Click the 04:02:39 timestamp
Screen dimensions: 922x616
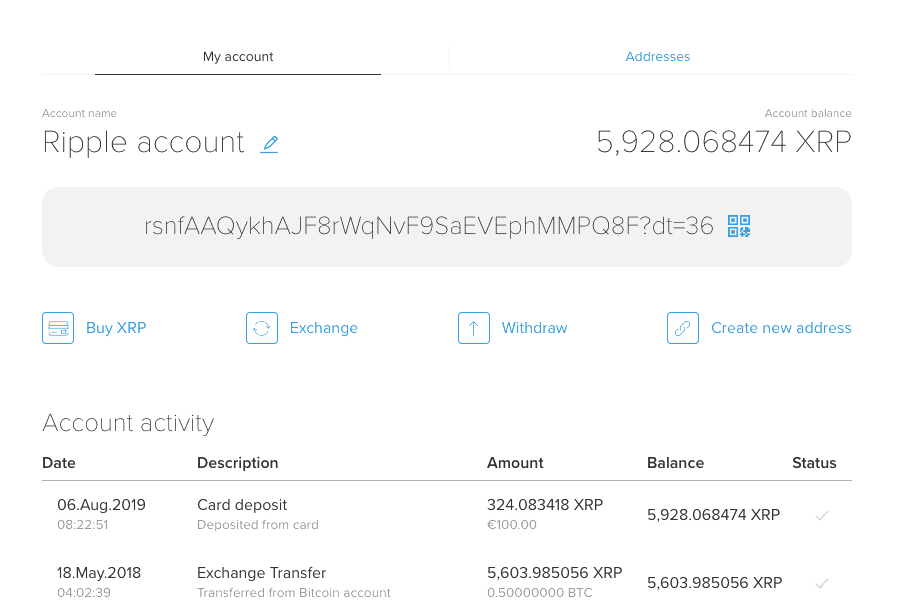(x=83, y=592)
